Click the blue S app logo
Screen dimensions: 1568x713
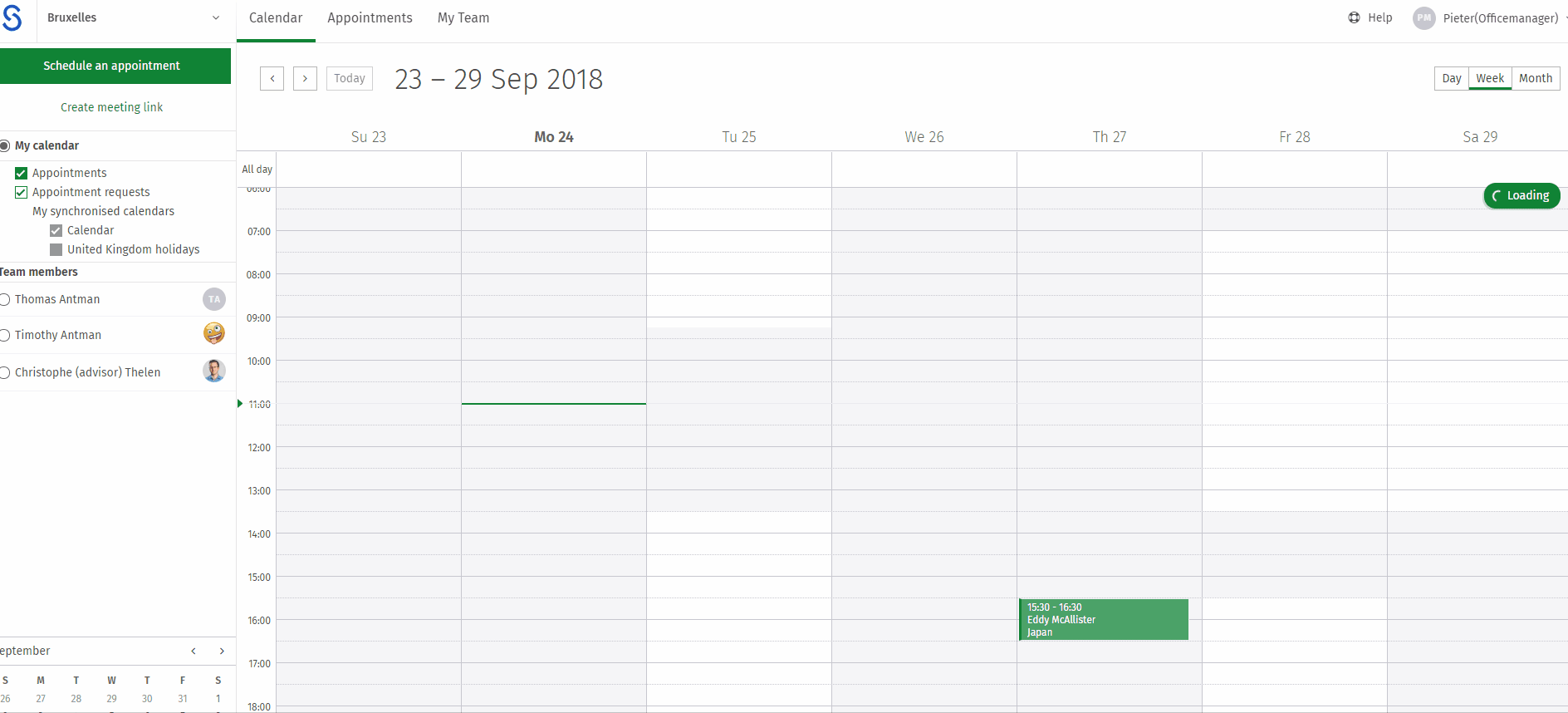12,17
